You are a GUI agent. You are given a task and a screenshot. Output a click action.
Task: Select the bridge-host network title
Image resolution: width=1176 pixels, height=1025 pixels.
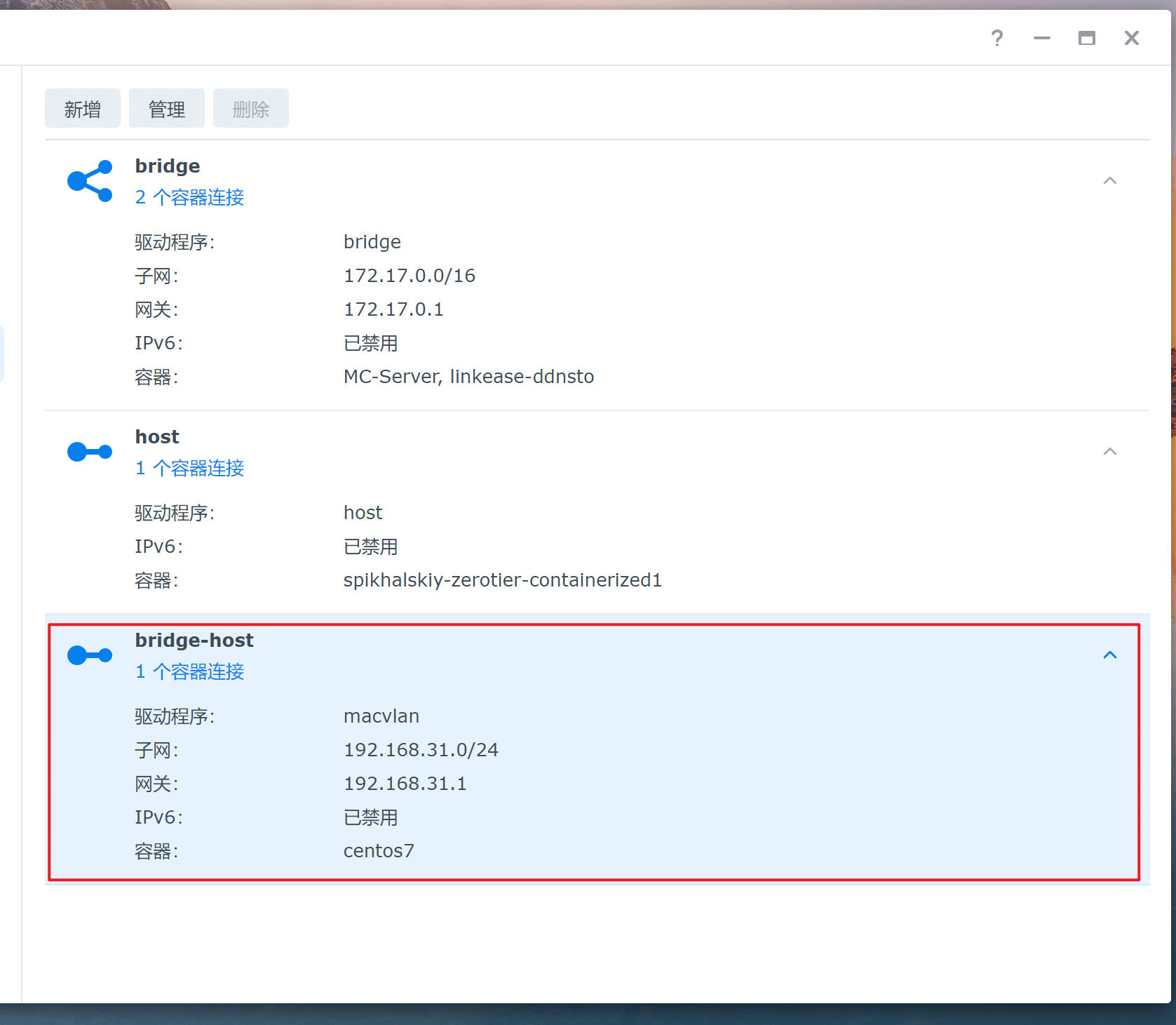tap(194, 641)
